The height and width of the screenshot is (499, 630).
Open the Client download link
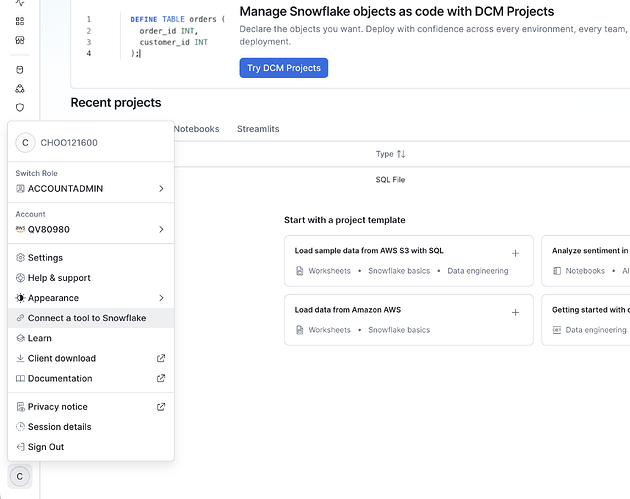point(91,358)
